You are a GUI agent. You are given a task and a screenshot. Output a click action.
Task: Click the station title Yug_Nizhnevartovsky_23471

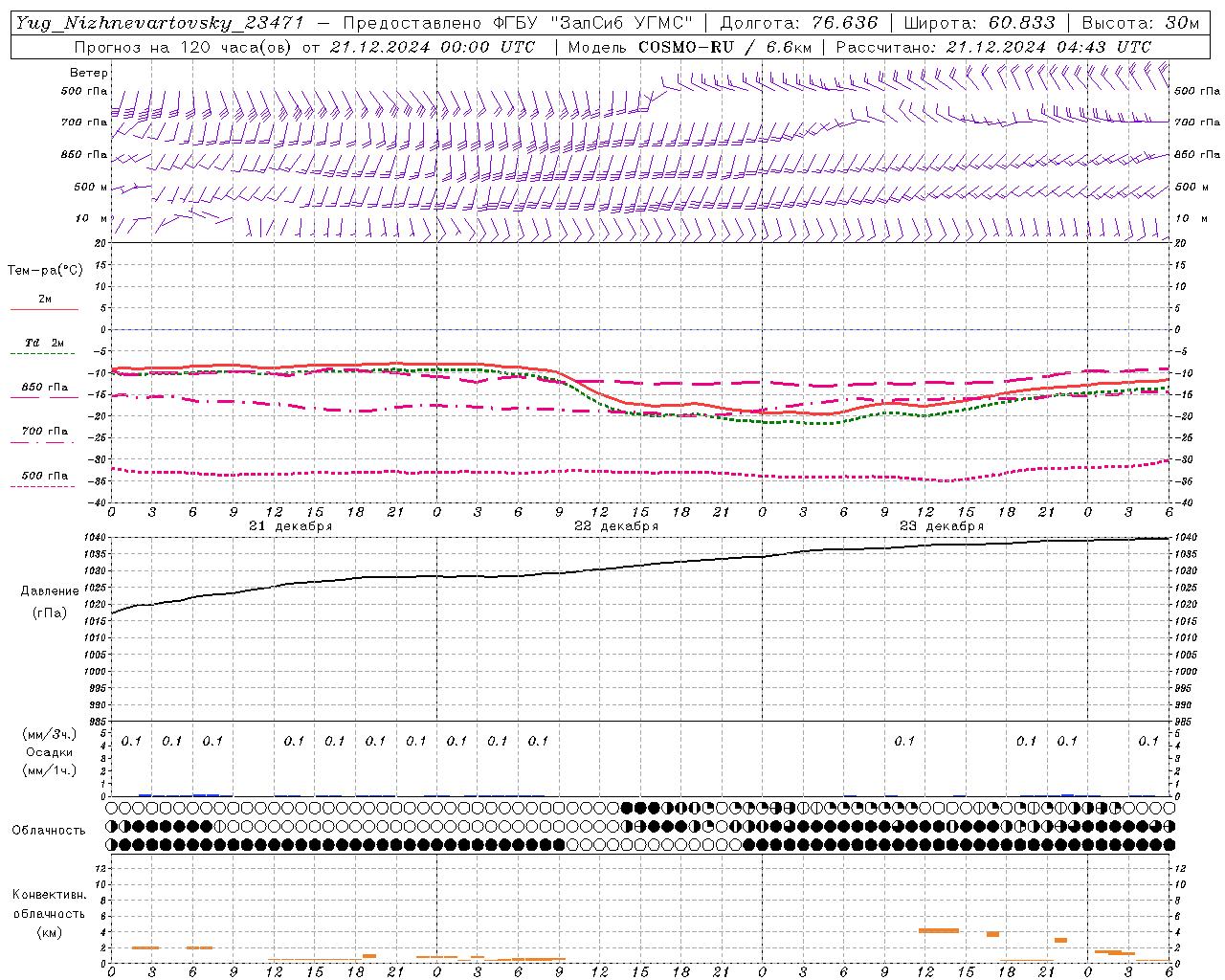(x=160, y=23)
